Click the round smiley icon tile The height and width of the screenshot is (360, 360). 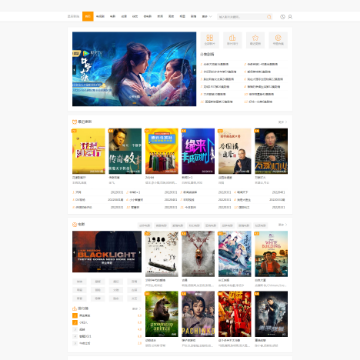click(x=278, y=40)
